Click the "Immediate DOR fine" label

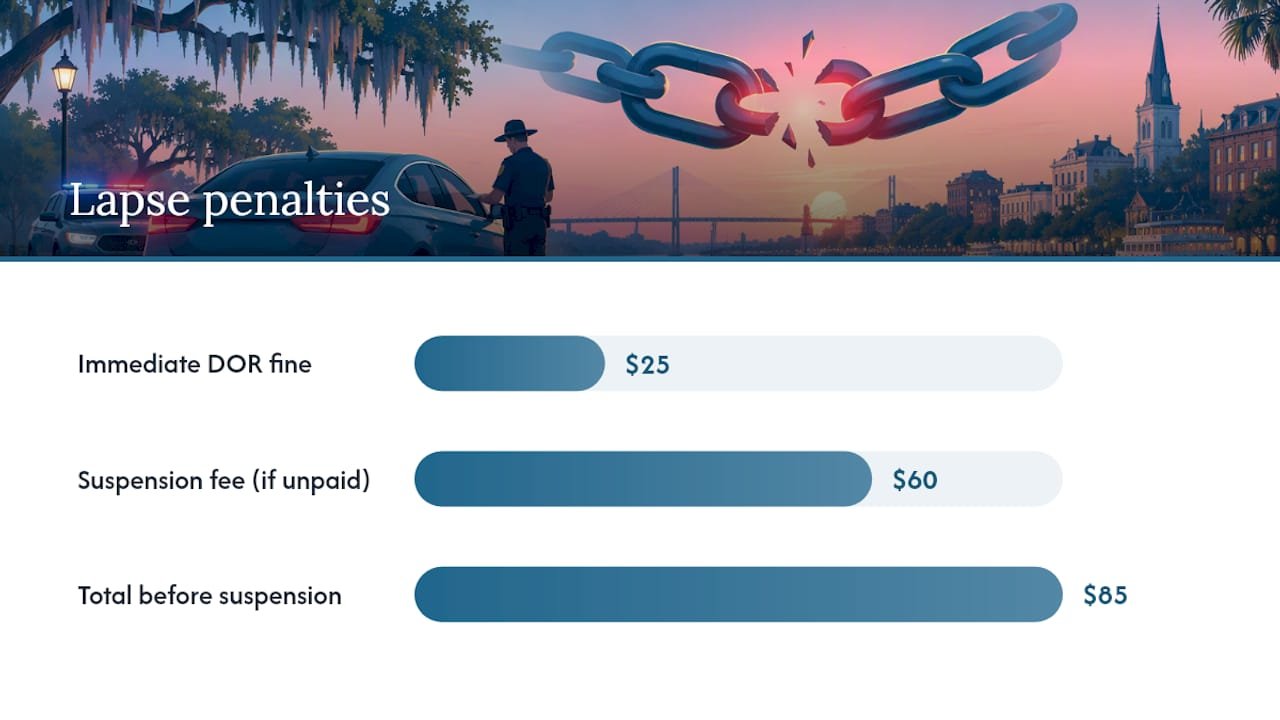tap(195, 364)
